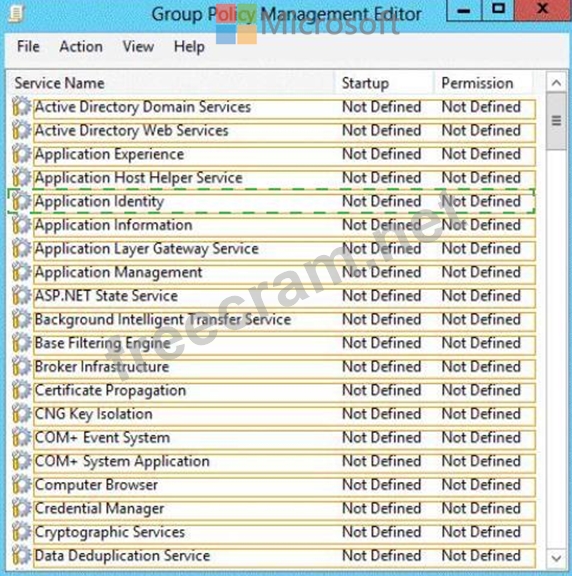
Task: Click the Cryptographic Services gear icon
Action: [21, 532]
